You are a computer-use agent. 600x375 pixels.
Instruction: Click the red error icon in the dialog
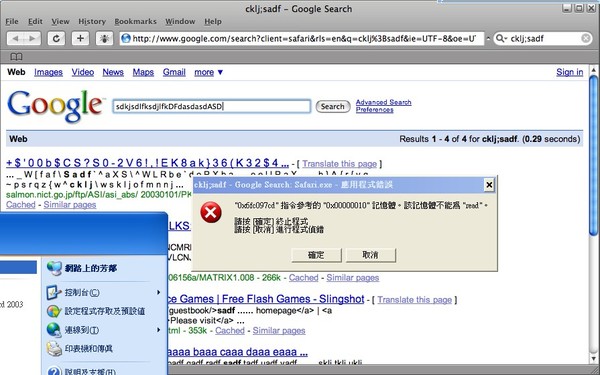pos(211,213)
